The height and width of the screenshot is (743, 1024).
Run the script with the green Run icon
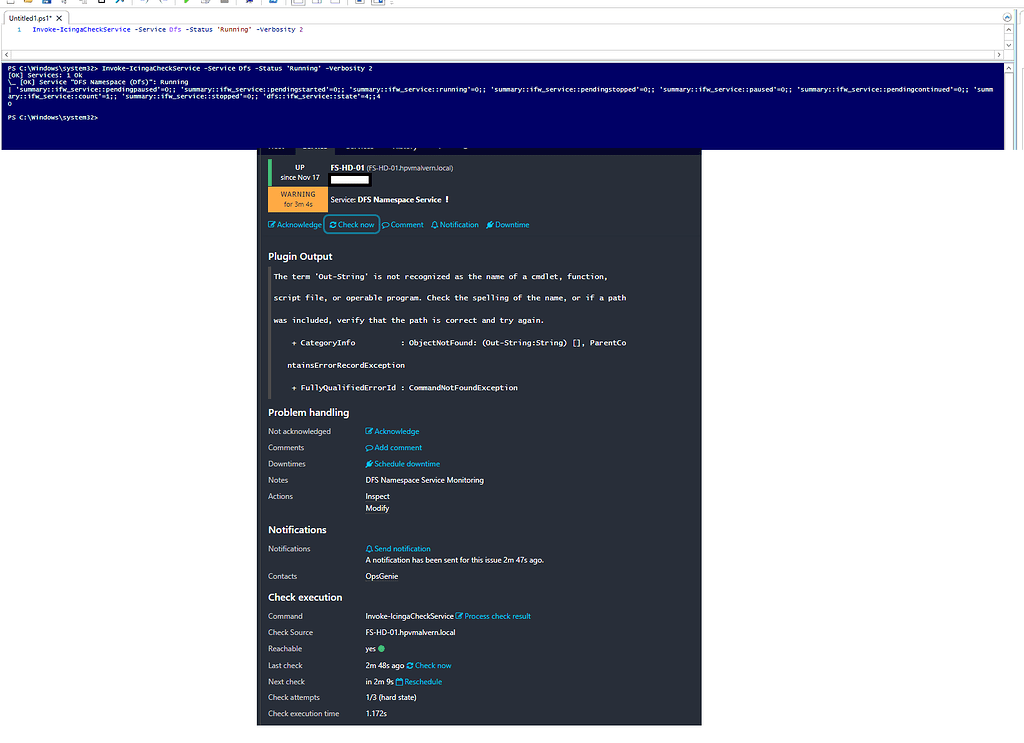pyautogui.click(x=186, y=5)
